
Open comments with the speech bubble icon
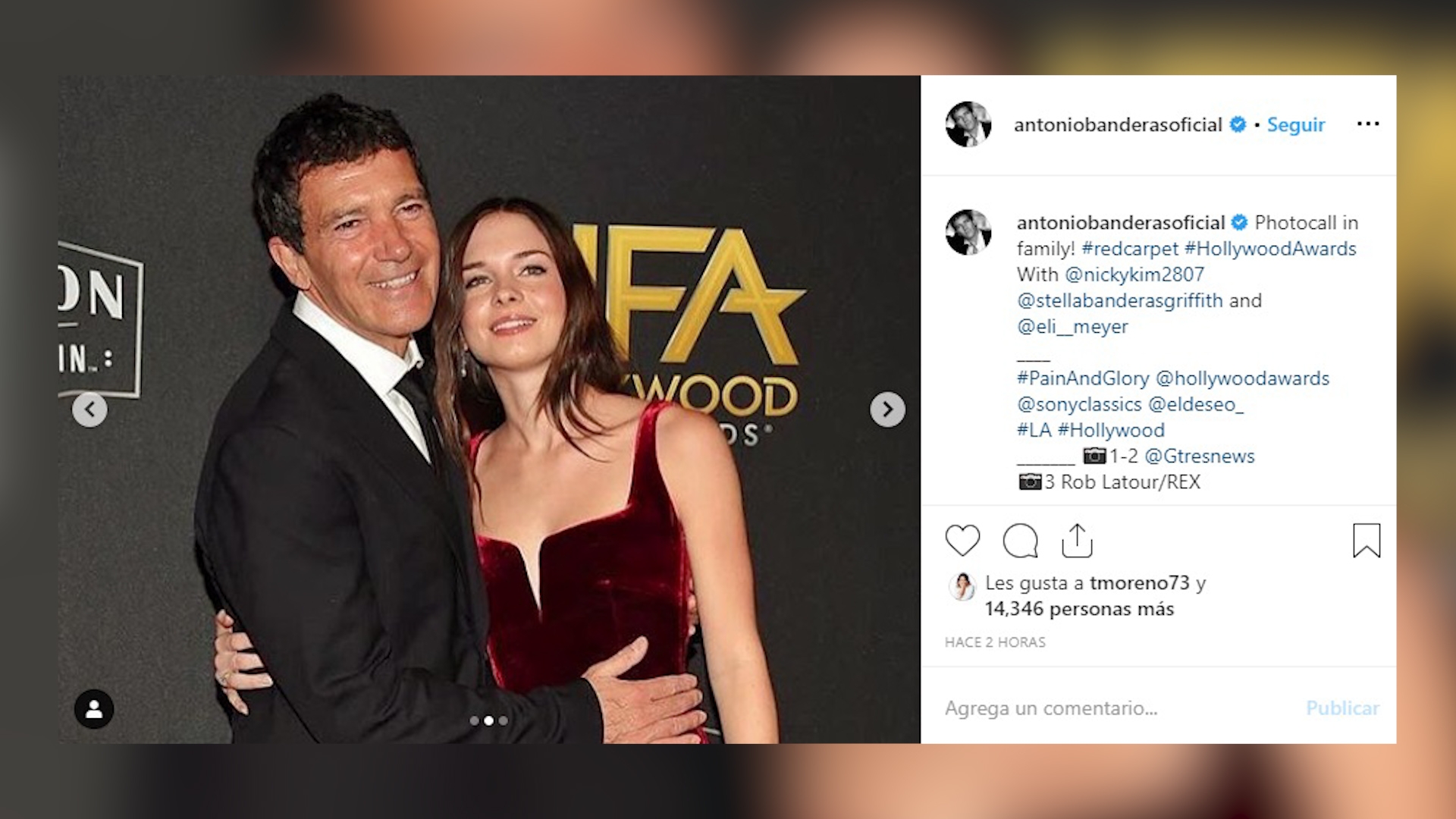coord(1020,541)
